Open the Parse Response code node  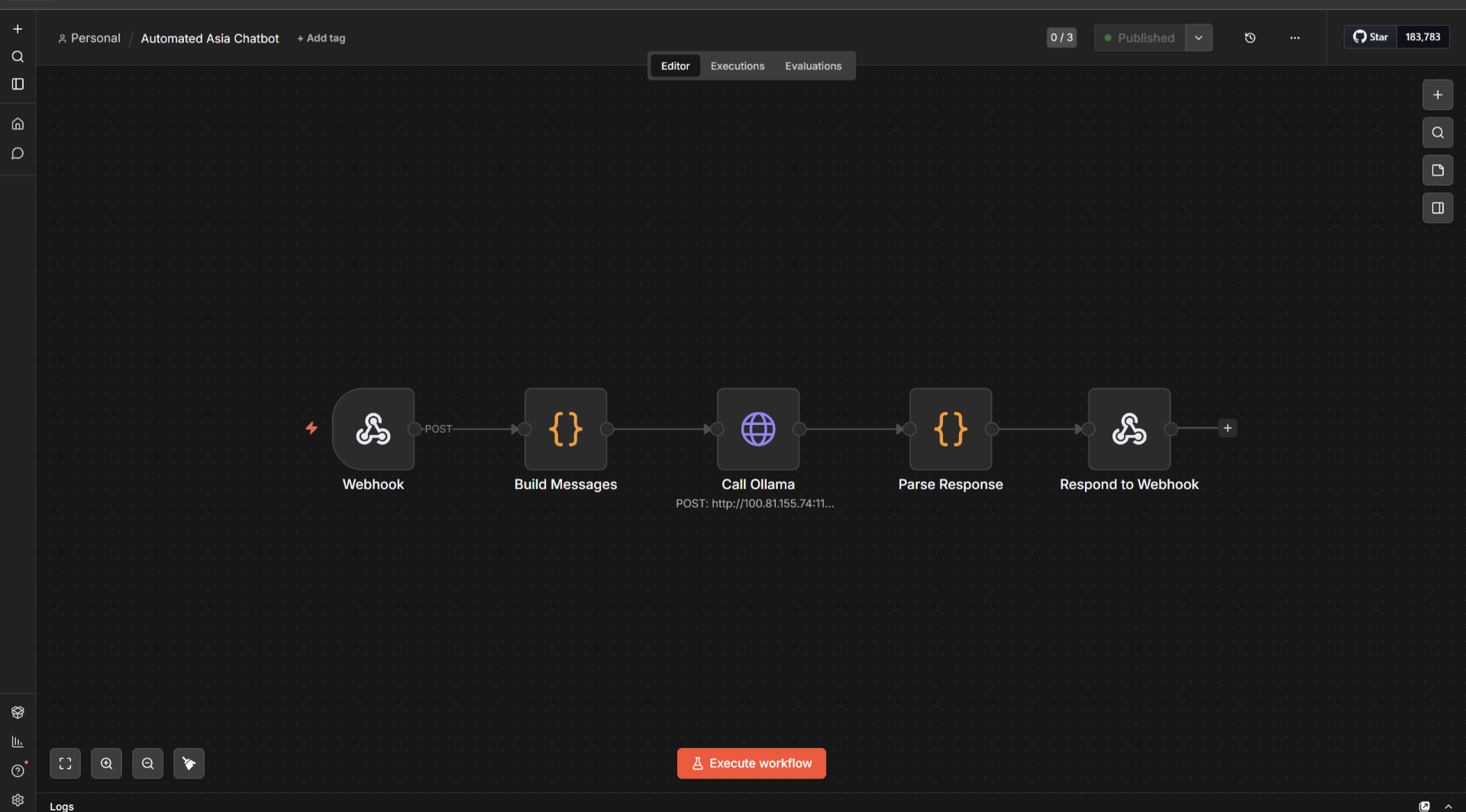coord(951,429)
